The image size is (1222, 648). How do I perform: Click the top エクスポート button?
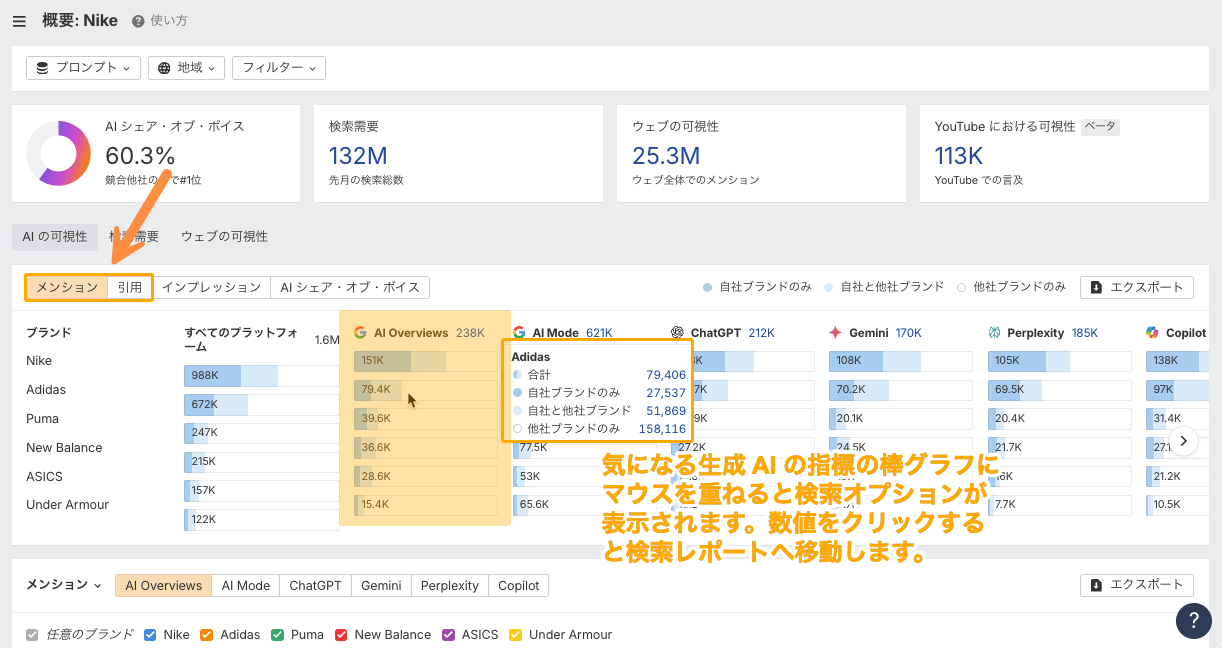pyautogui.click(x=1137, y=288)
